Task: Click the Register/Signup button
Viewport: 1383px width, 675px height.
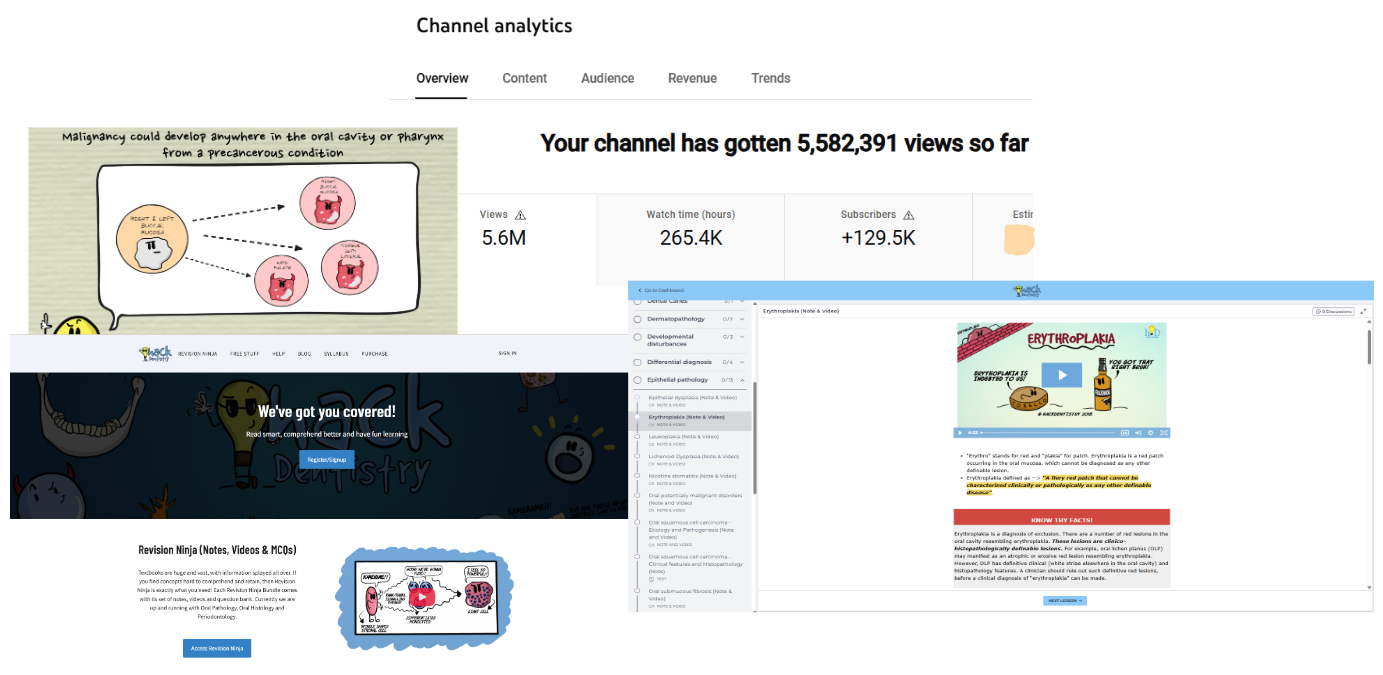Action: (x=326, y=459)
